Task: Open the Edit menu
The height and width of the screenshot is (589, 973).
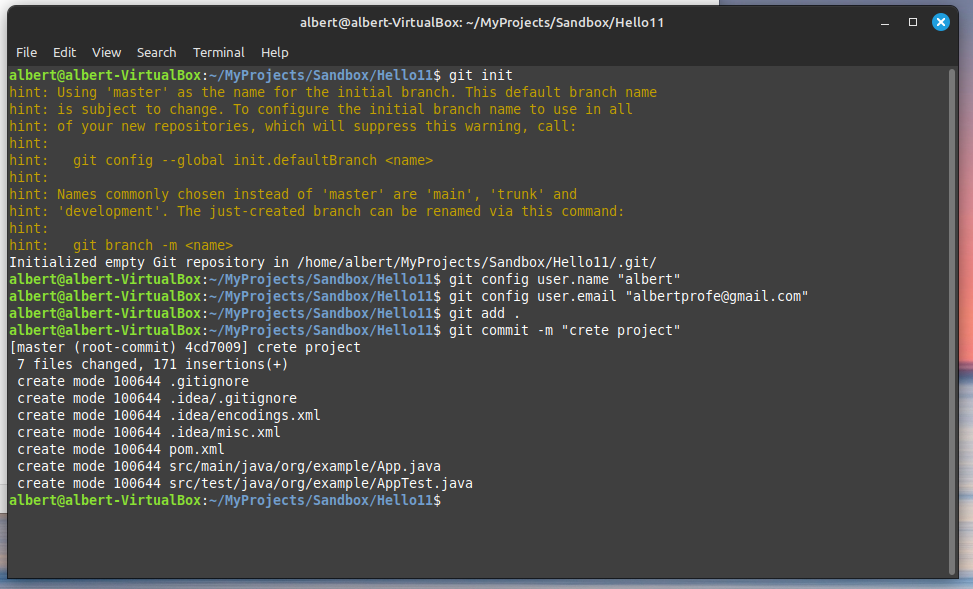Action: point(64,53)
